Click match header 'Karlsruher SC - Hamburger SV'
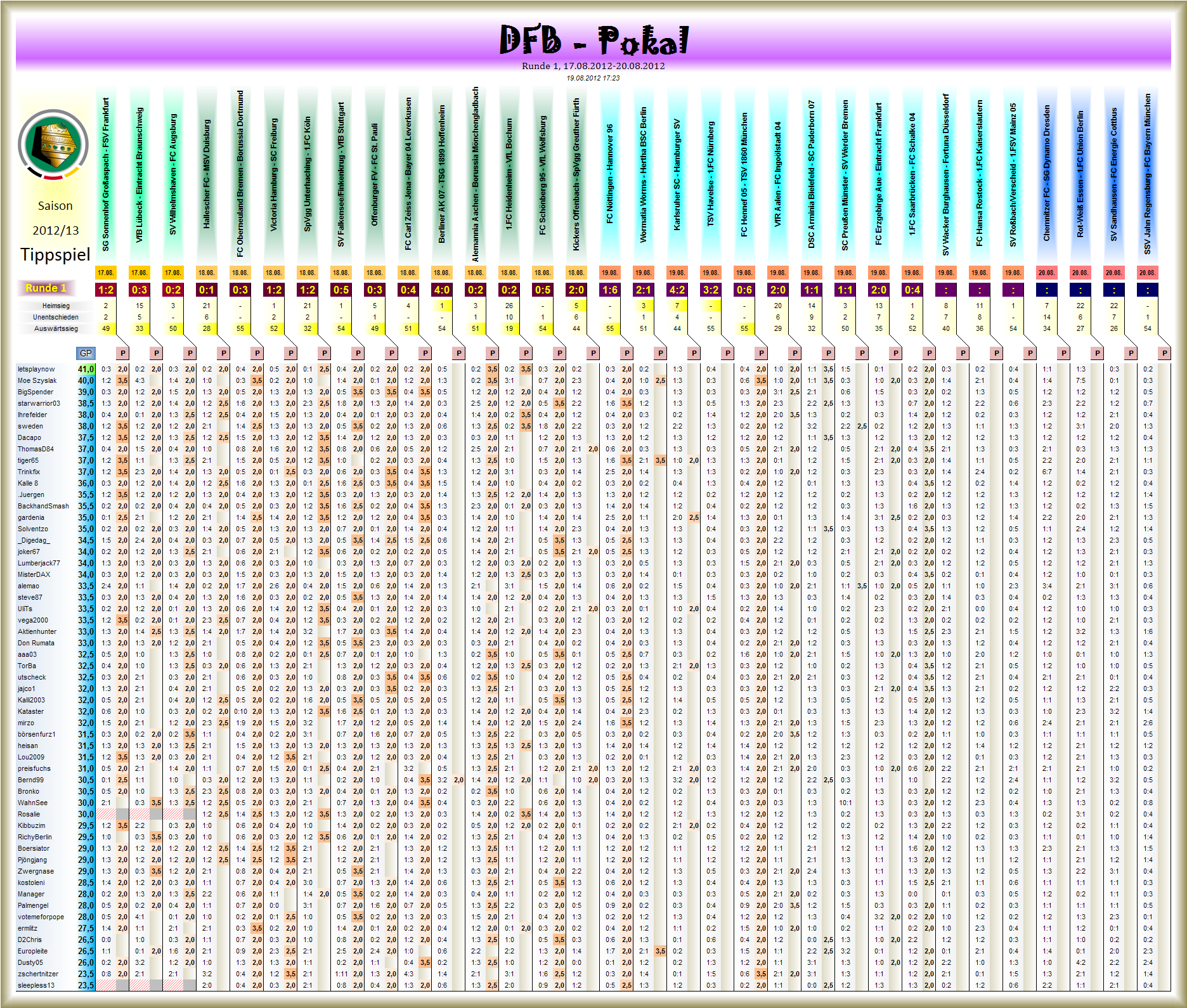Image resolution: width=1187 pixels, height=1008 pixels. point(677,174)
